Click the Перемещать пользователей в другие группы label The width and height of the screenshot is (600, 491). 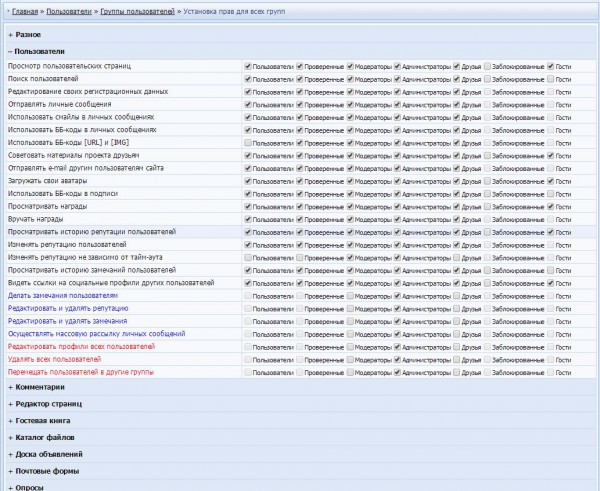(81, 372)
